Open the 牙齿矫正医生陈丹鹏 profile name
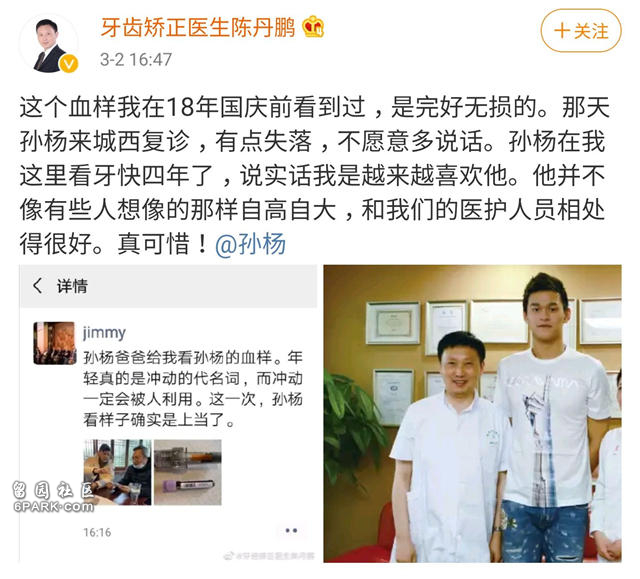Viewport: 640px width, 579px height. tap(198, 27)
